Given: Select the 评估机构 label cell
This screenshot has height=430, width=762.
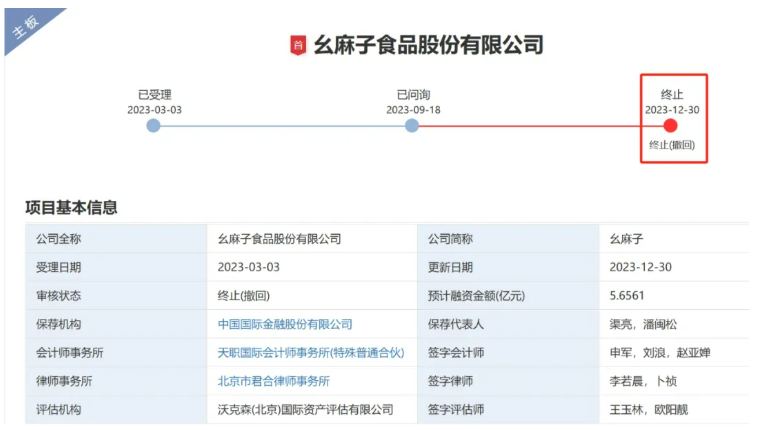Looking at the screenshot, I should pyautogui.click(x=116, y=410).
